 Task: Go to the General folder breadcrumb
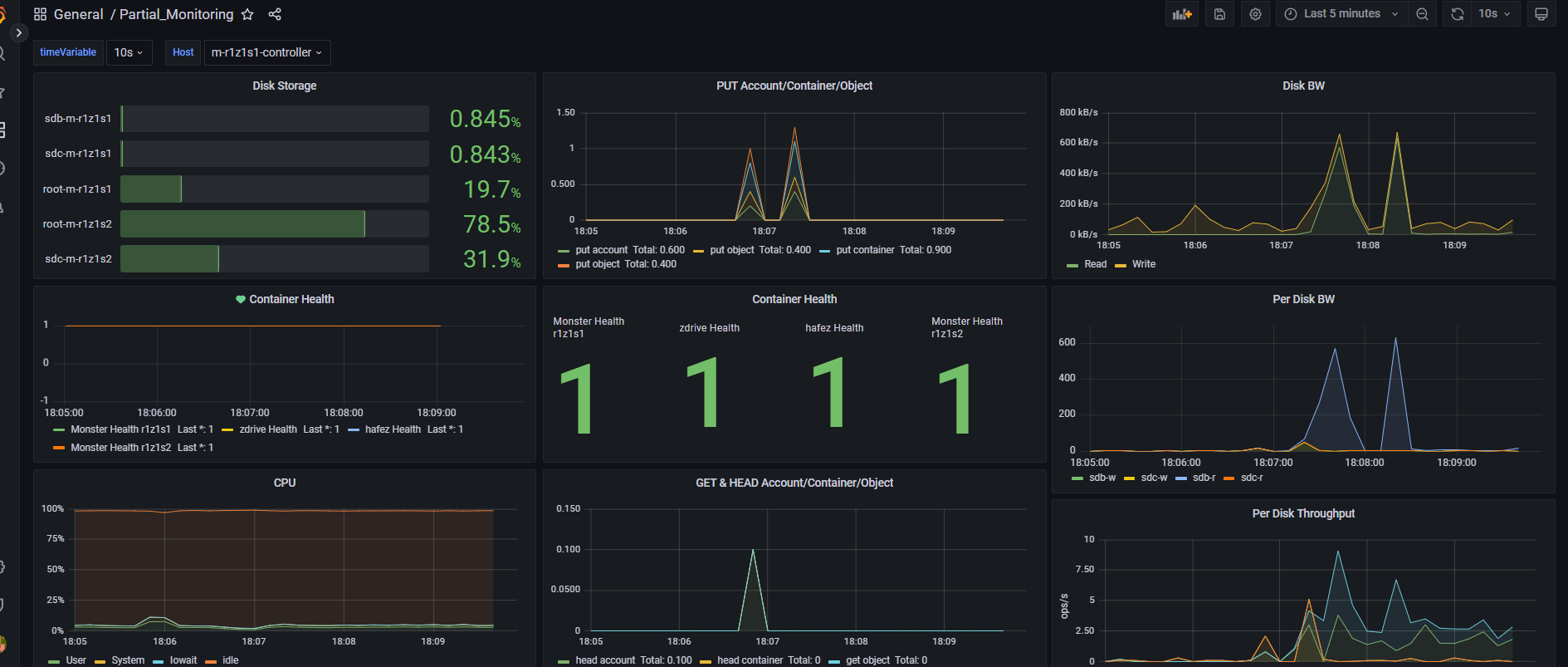click(78, 14)
